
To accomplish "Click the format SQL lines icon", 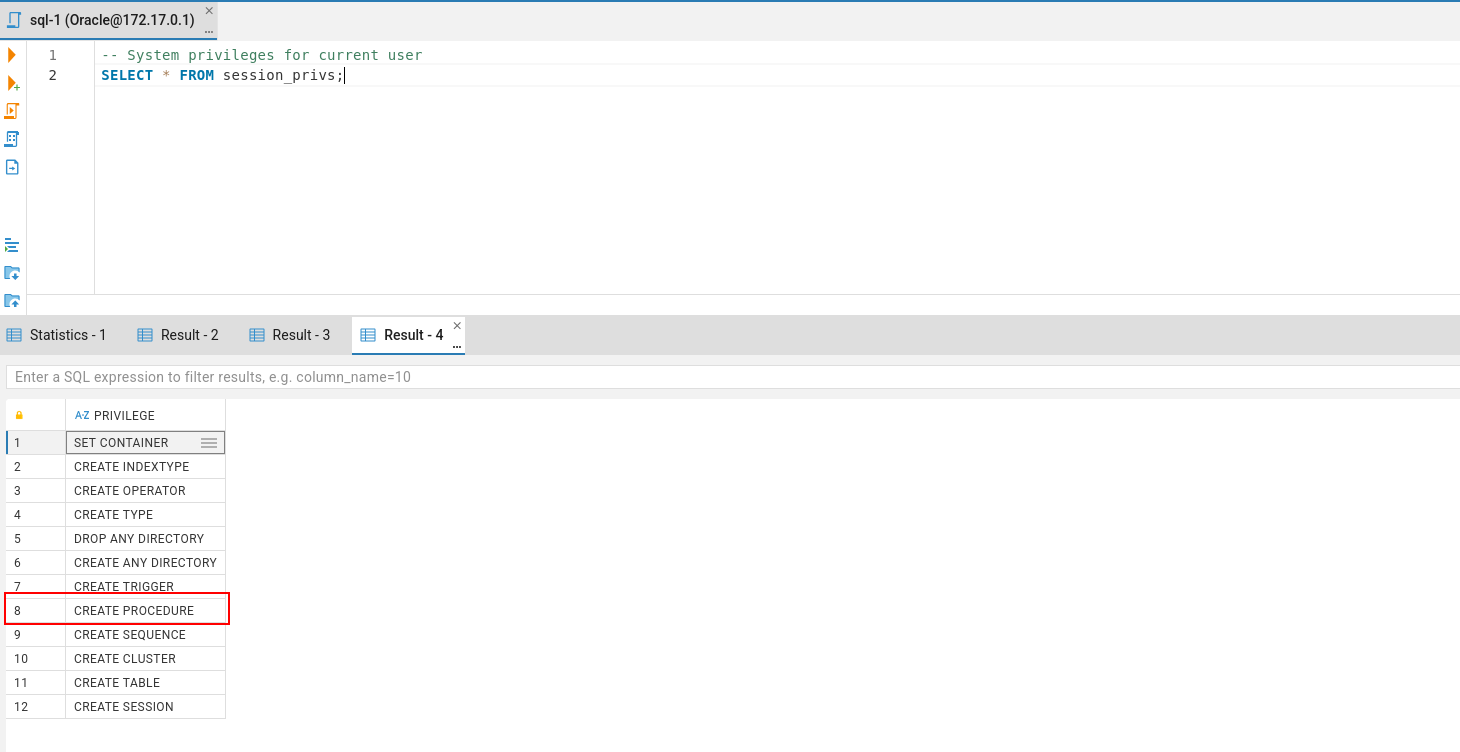I will tap(12, 245).
